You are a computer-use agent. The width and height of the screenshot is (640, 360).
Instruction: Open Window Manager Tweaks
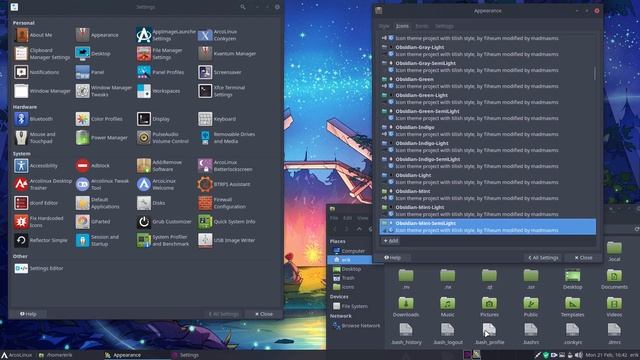tap(104, 91)
